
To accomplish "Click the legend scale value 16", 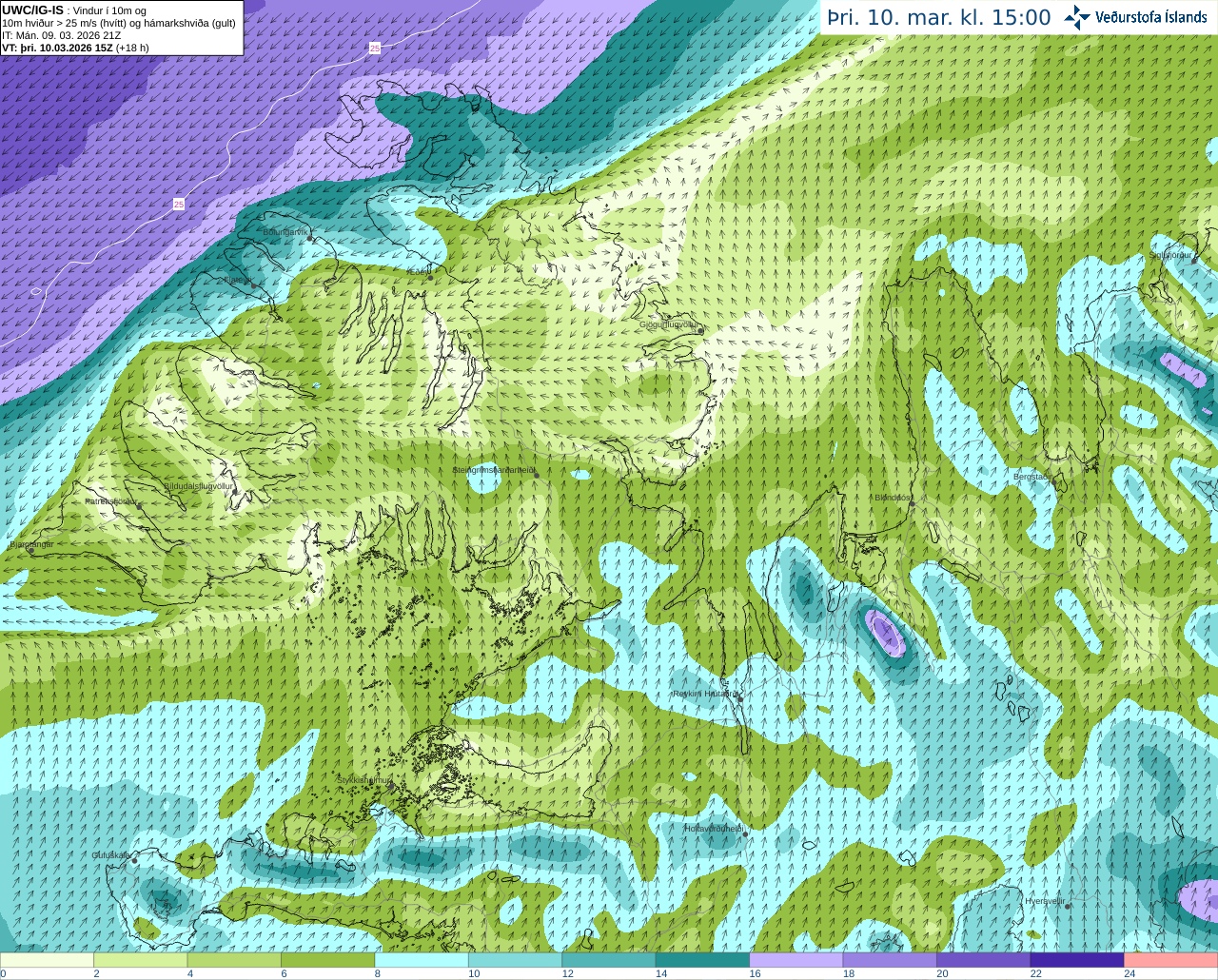I will (755, 973).
